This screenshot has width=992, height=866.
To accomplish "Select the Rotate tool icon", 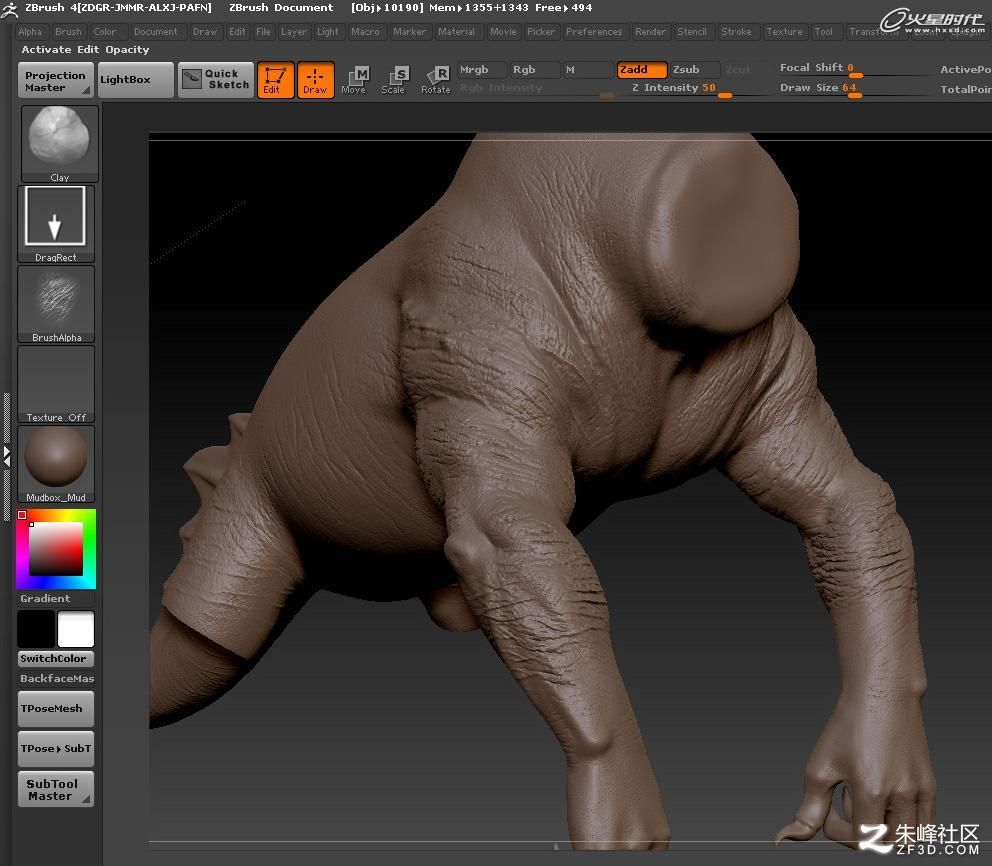I will coord(435,80).
